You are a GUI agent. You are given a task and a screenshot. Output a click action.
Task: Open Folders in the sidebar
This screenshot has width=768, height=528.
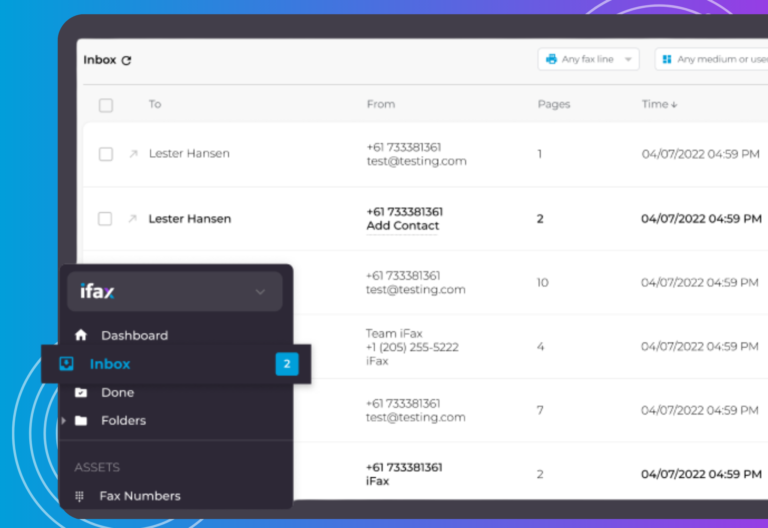tap(123, 421)
